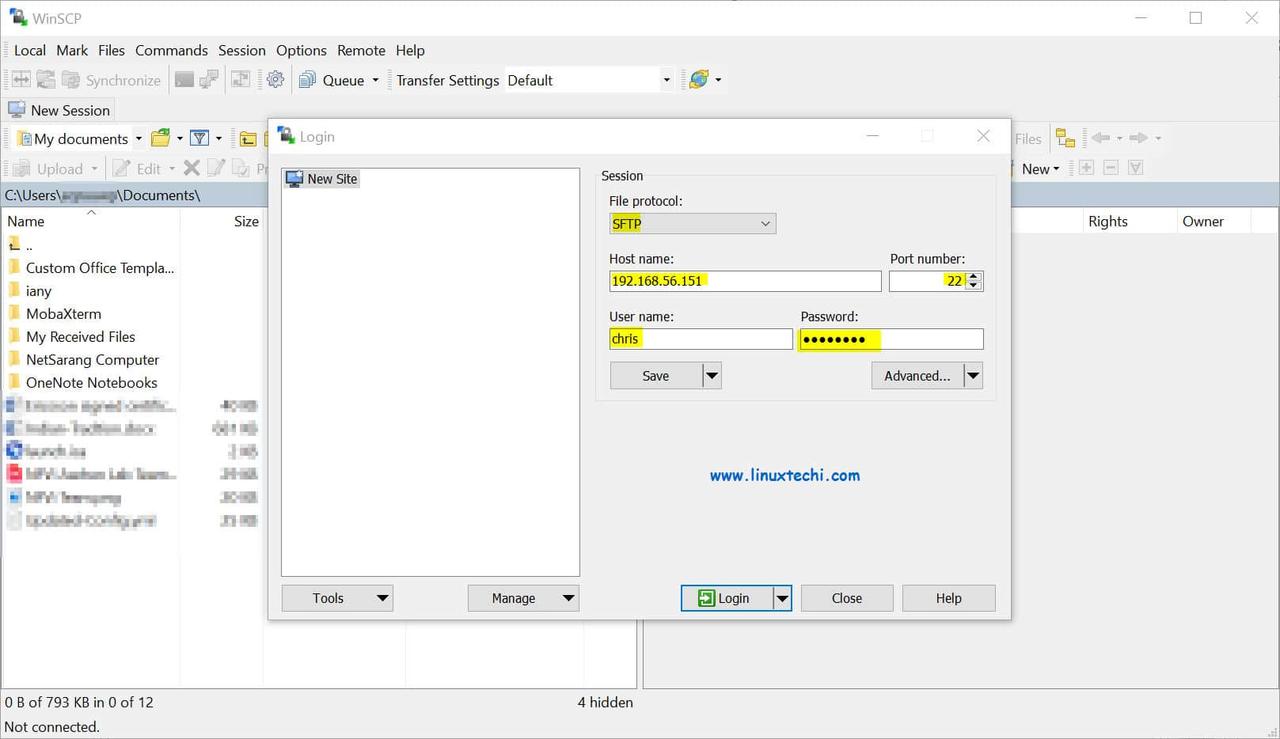
Task: Click the Login button
Action: pyautogui.click(x=726, y=598)
